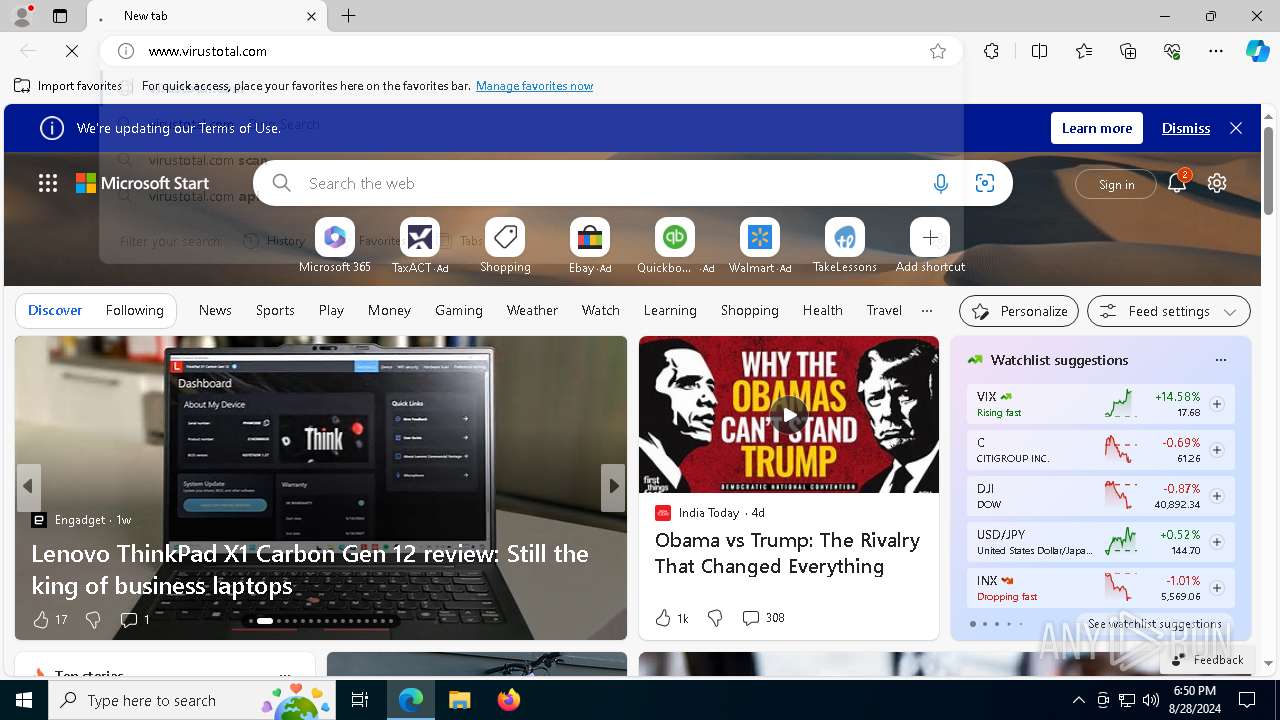Play the Obamas Trump video
1280x720 pixels.
click(x=789, y=414)
